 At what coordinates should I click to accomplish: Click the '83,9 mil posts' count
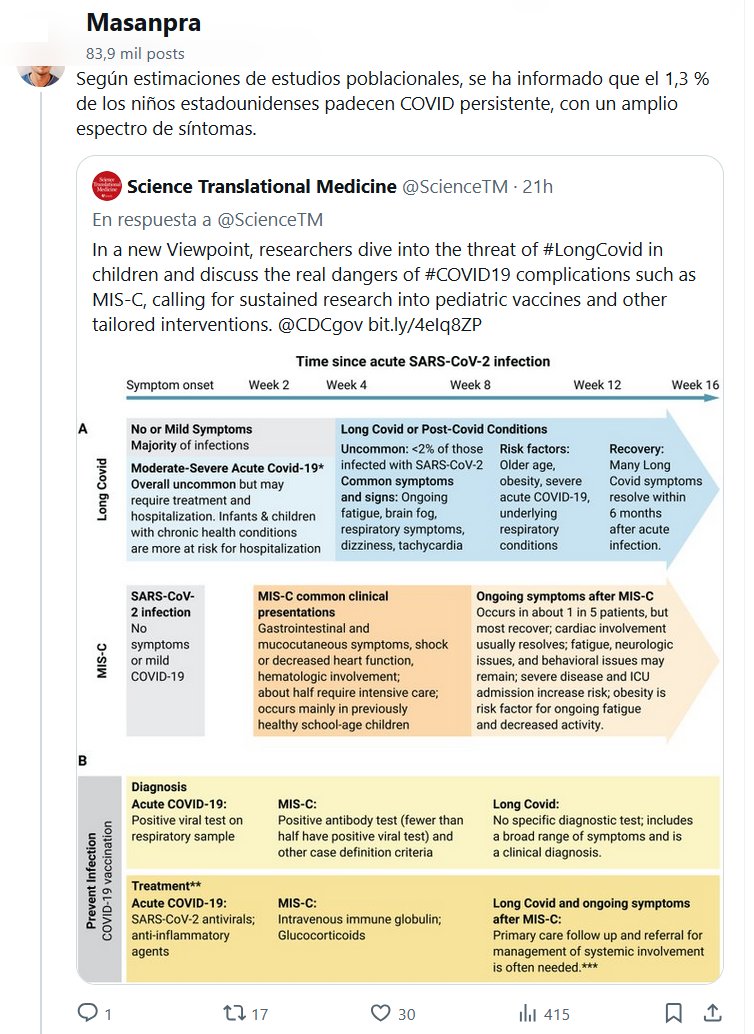pyautogui.click(x=135, y=54)
